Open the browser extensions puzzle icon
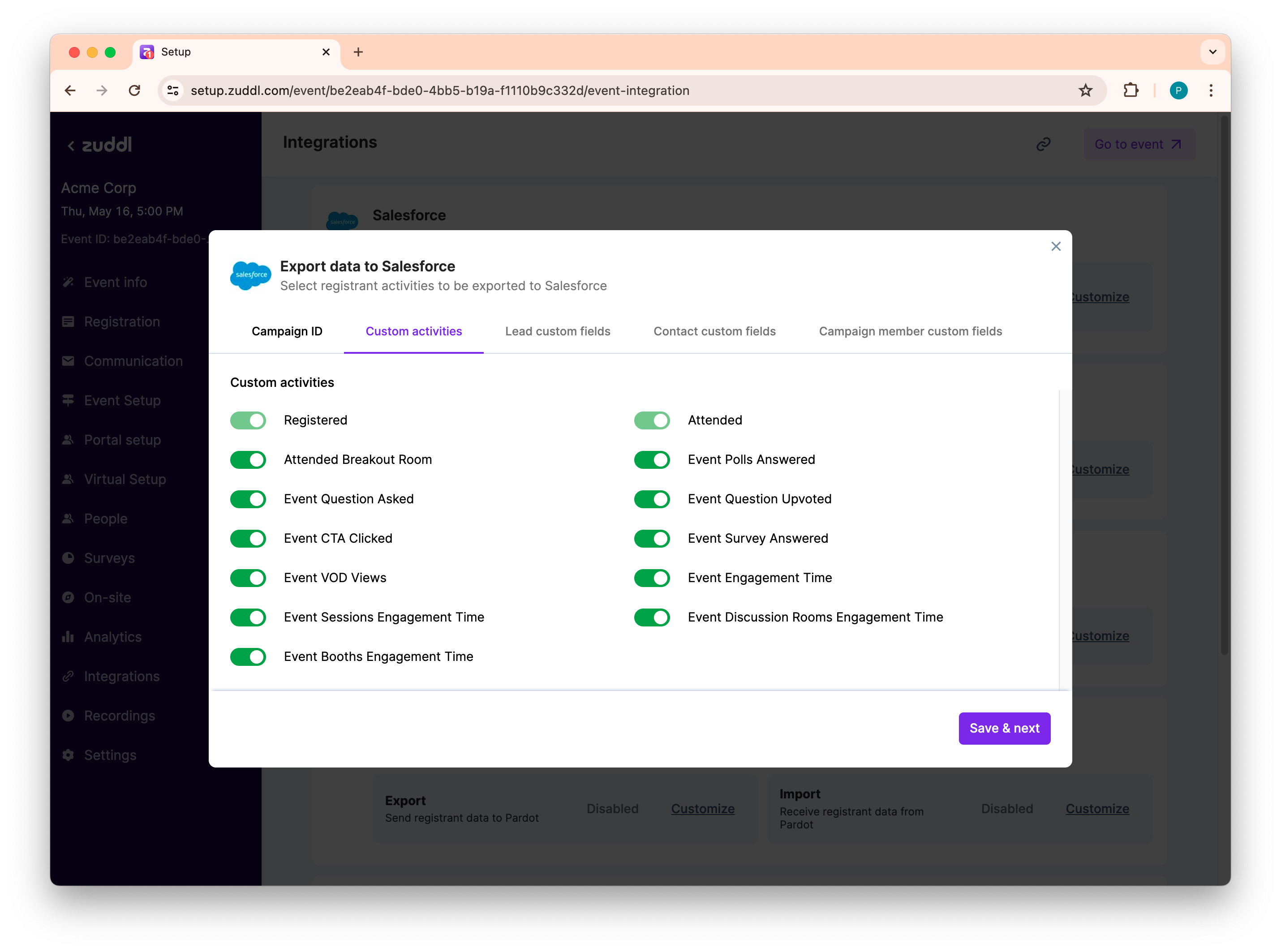 tap(1130, 90)
